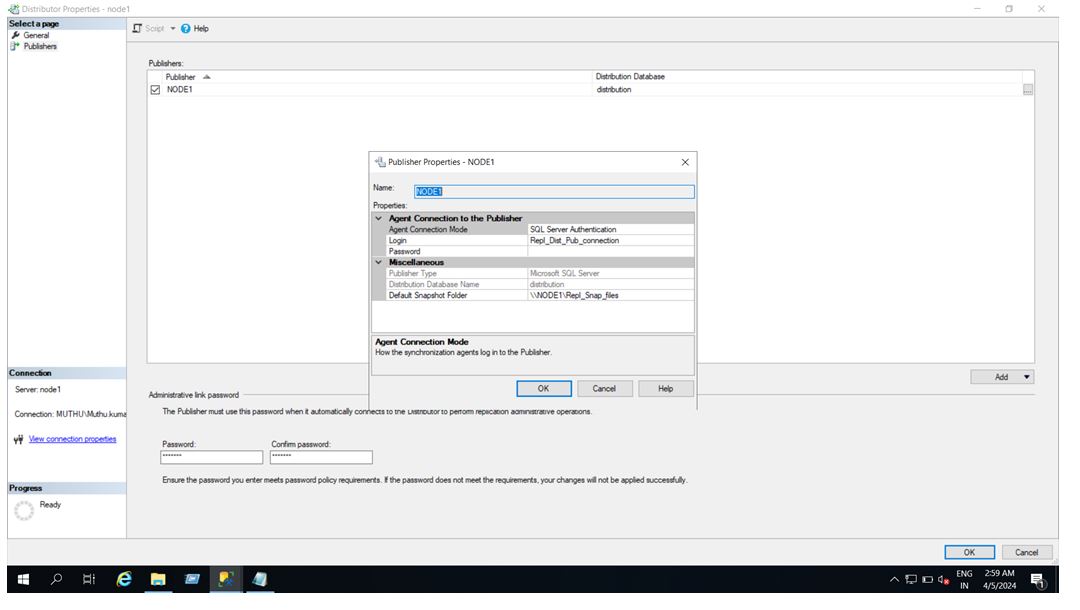The width and height of the screenshot is (1080, 610).
Task: Click OK in Publisher Properties dialog
Action: (x=543, y=389)
